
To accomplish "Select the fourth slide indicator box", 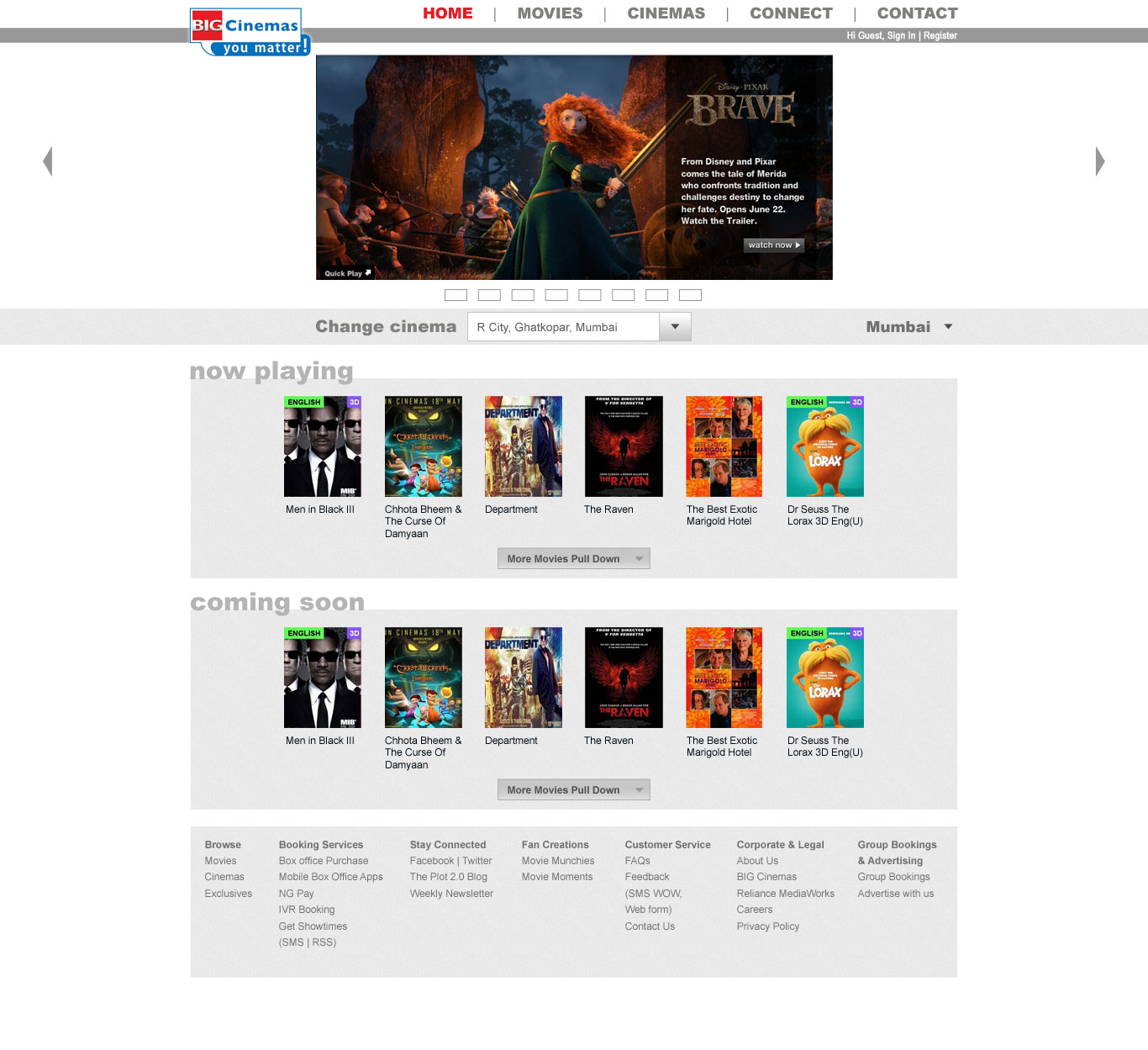I will [x=556, y=295].
